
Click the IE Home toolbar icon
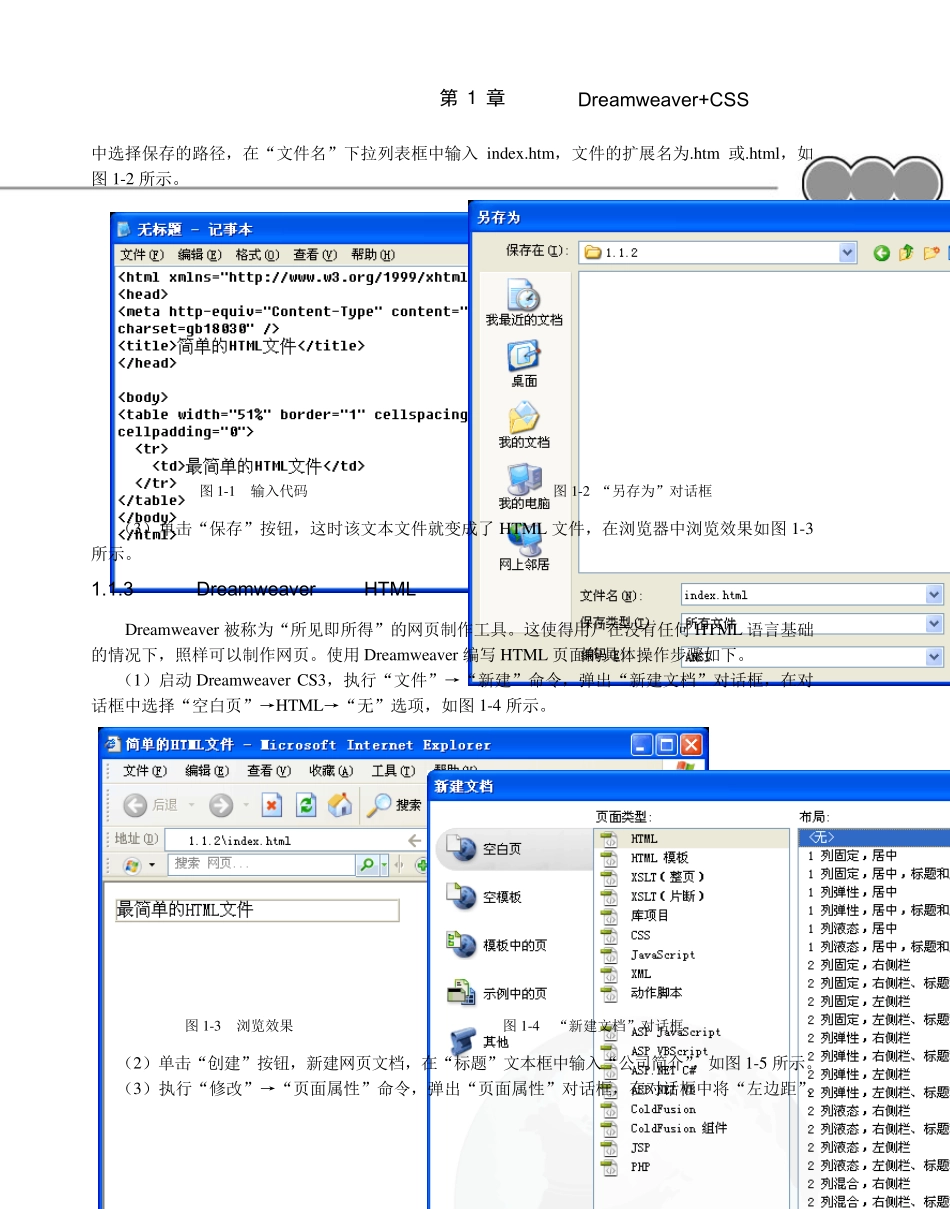point(340,805)
